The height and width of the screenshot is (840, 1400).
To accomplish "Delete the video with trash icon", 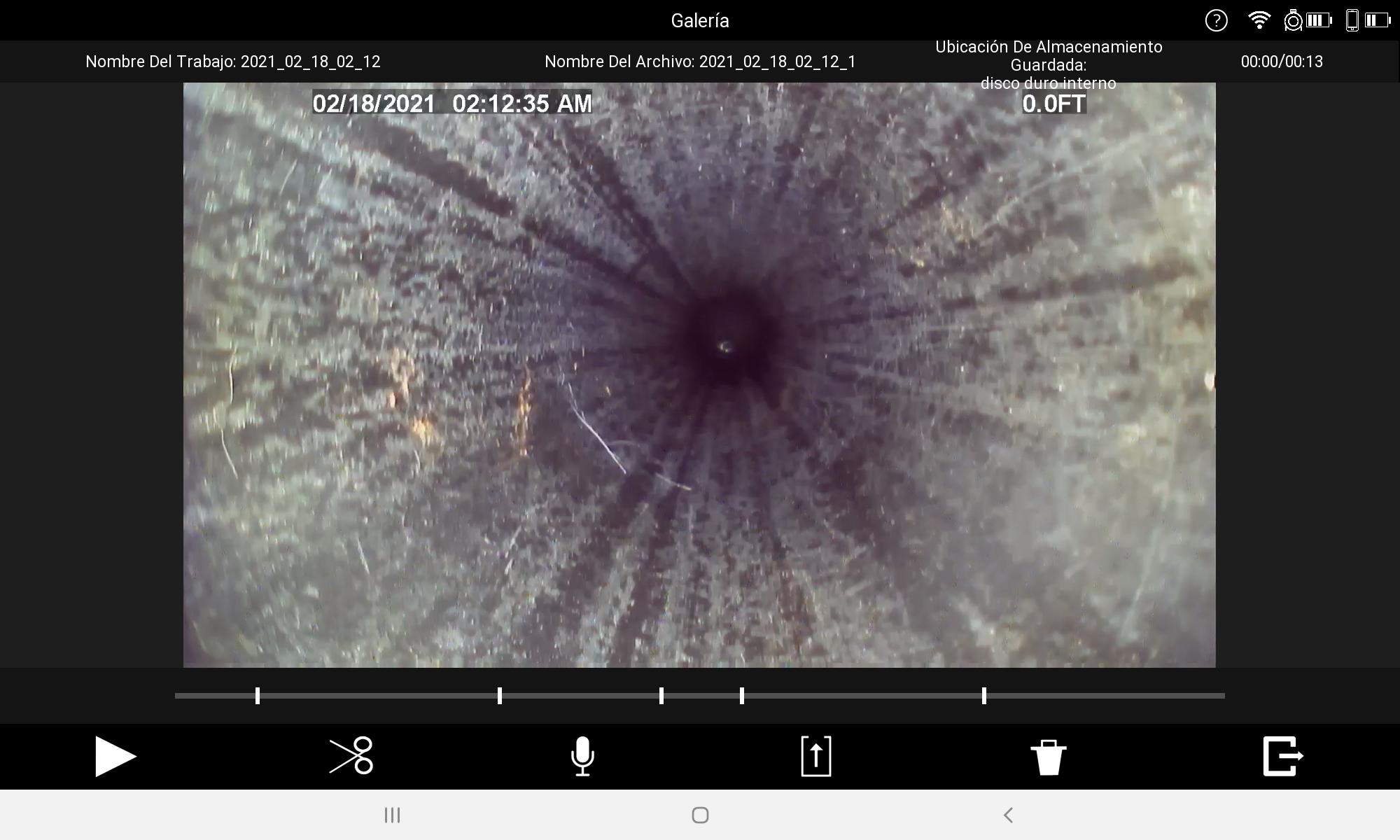I will click(x=1049, y=757).
